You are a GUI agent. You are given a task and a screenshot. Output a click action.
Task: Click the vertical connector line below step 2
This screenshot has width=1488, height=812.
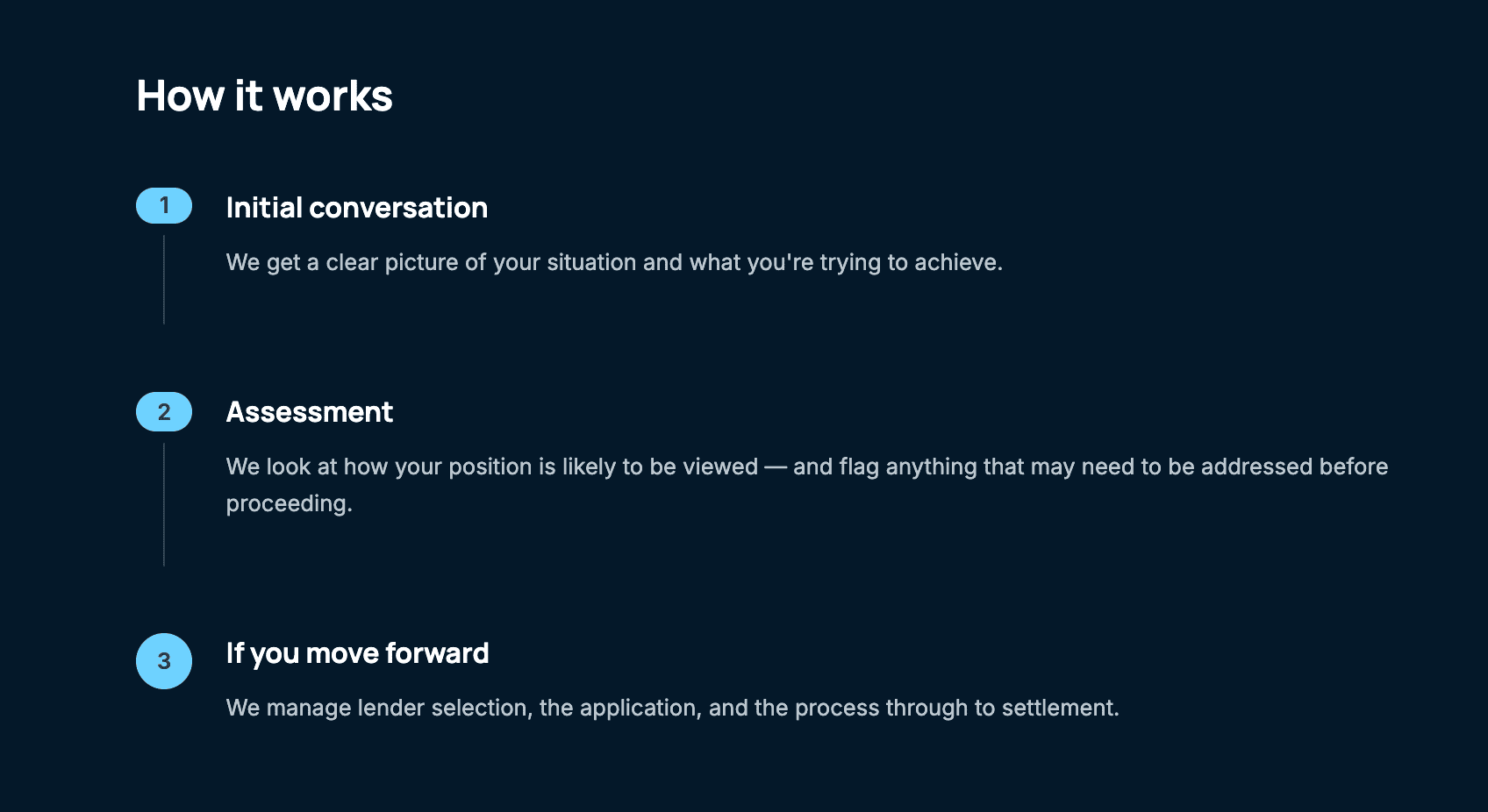[164, 504]
